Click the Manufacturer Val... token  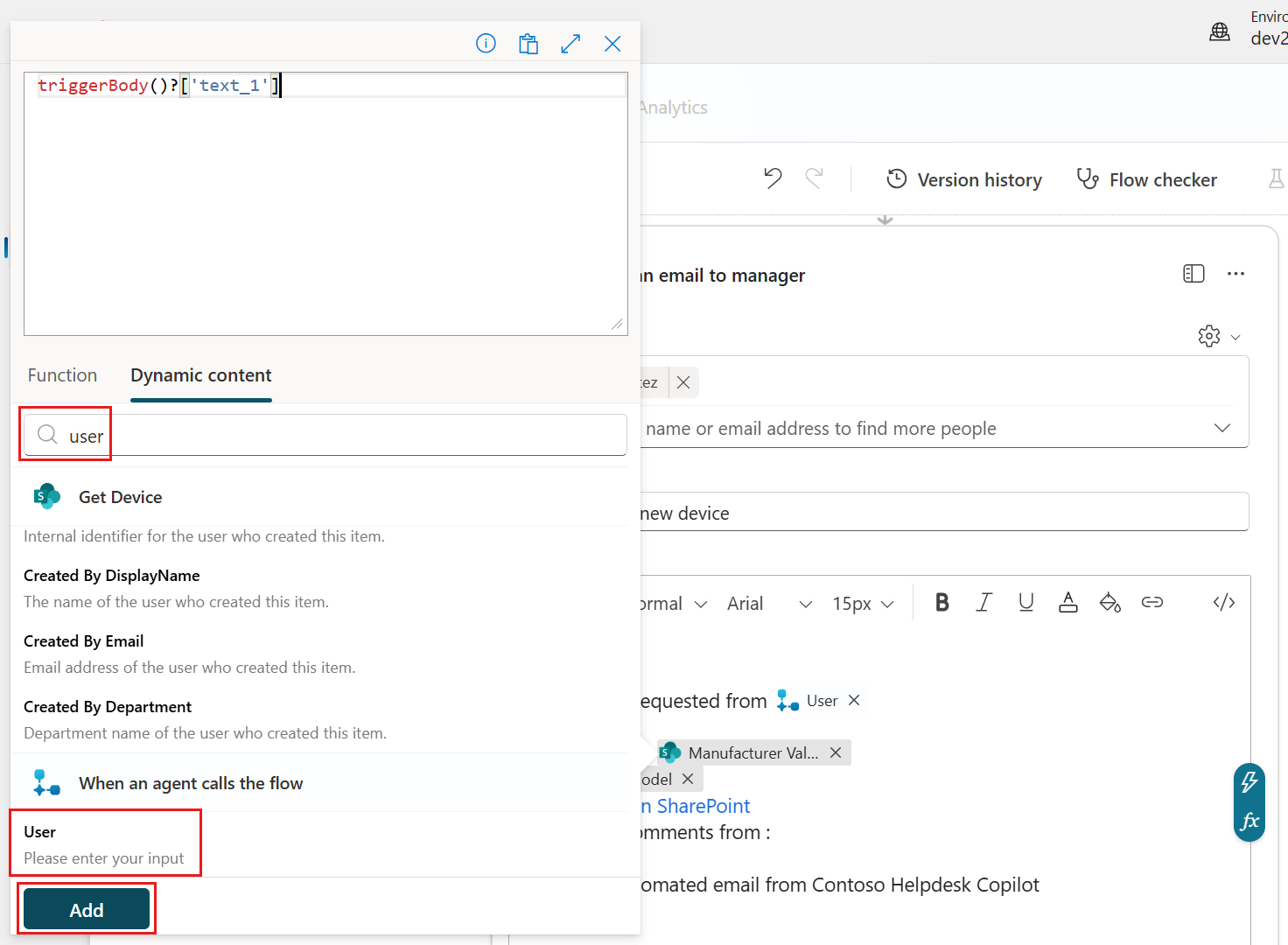click(752, 752)
